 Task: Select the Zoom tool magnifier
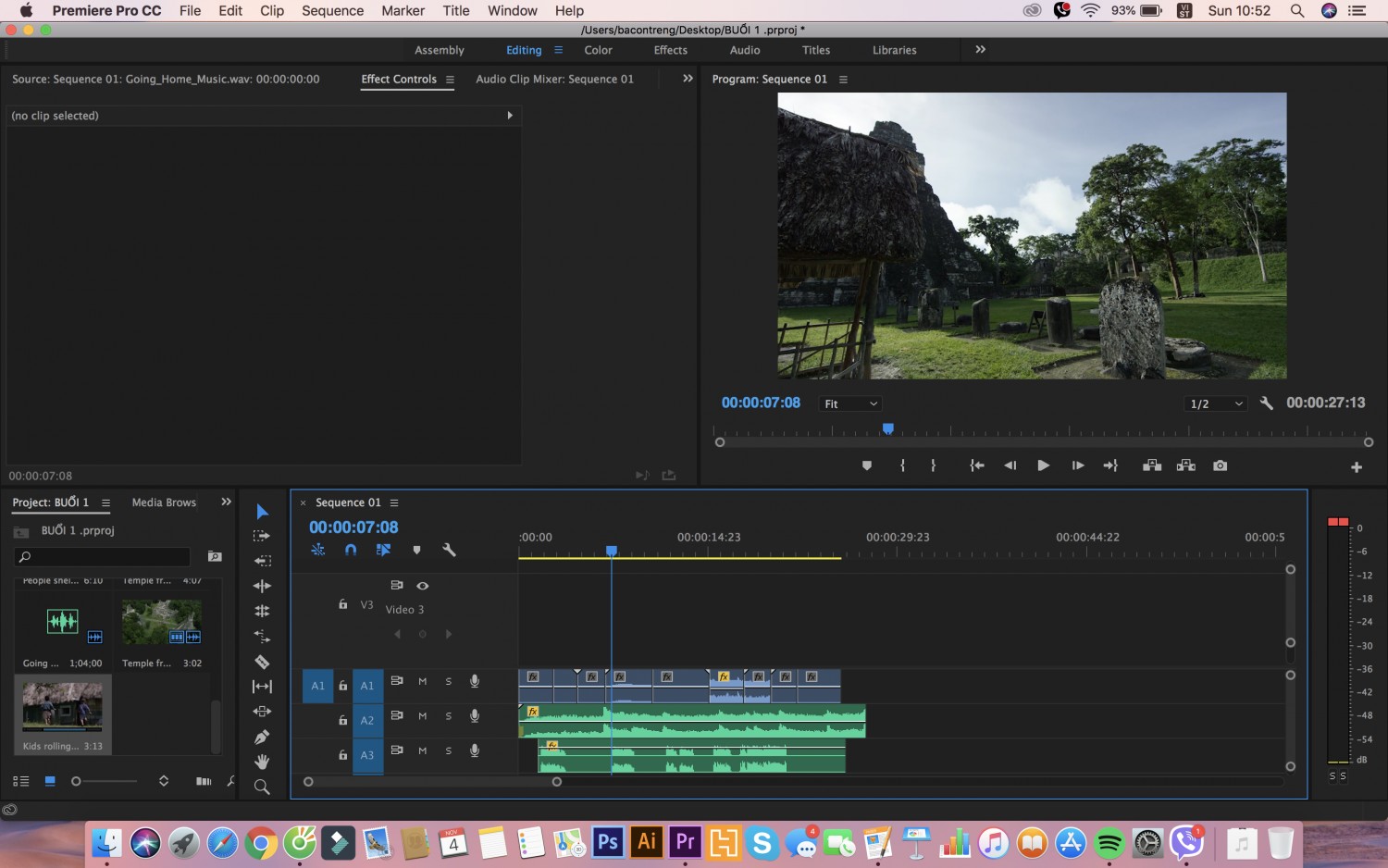[262, 787]
